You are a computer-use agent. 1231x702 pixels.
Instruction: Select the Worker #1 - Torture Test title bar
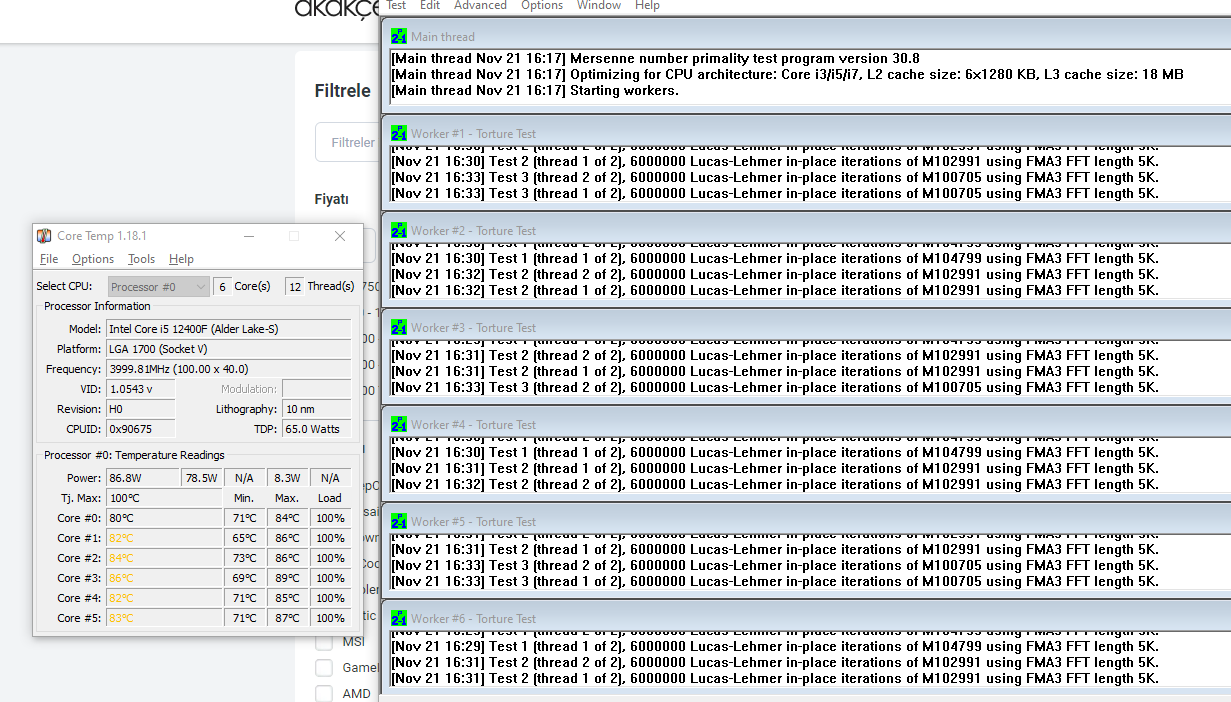805,133
